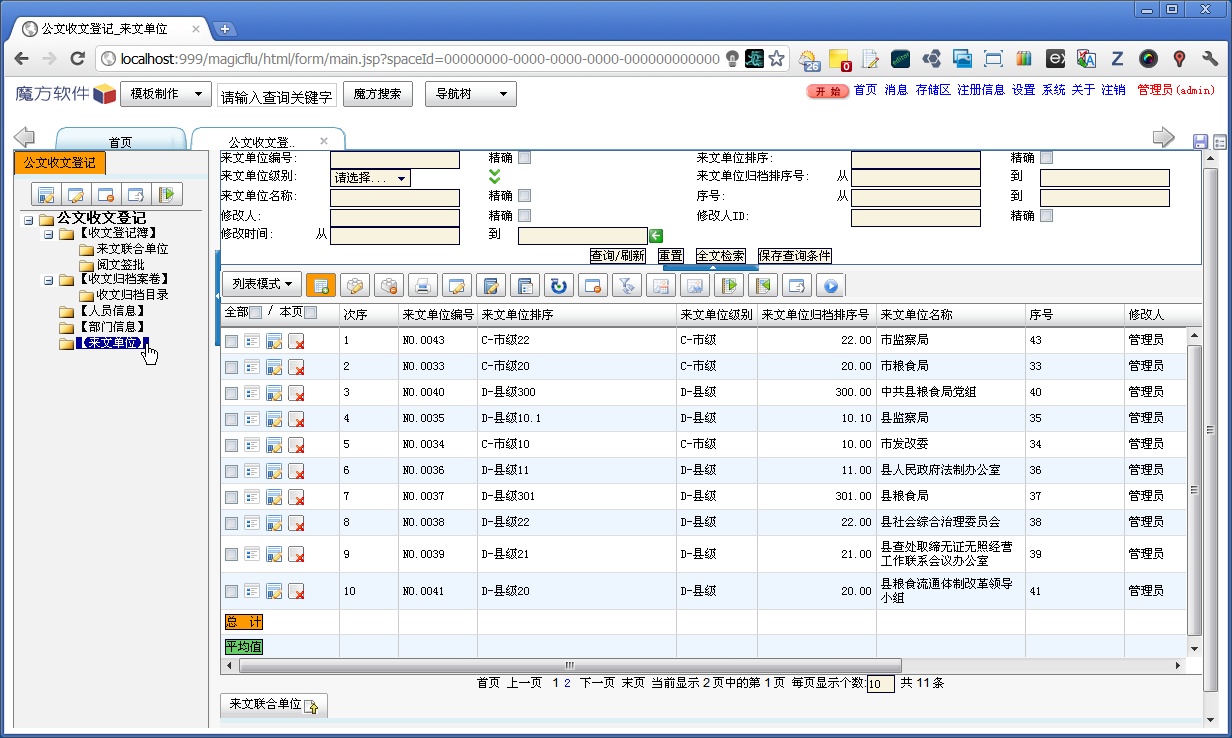The height and width of the screenshot is (738, 1232).
Task: Check the 全部 select-all checkbox
Action: pyautogui.click(x=256, y=313)
